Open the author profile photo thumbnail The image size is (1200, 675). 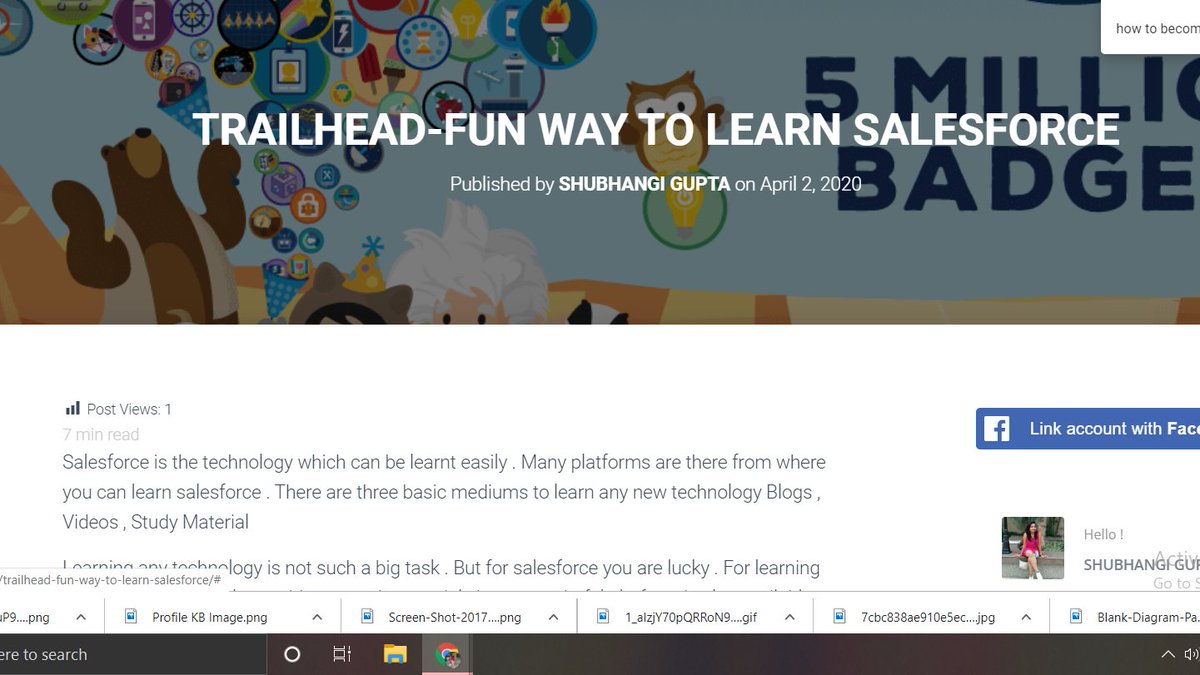coord(1033,548)
